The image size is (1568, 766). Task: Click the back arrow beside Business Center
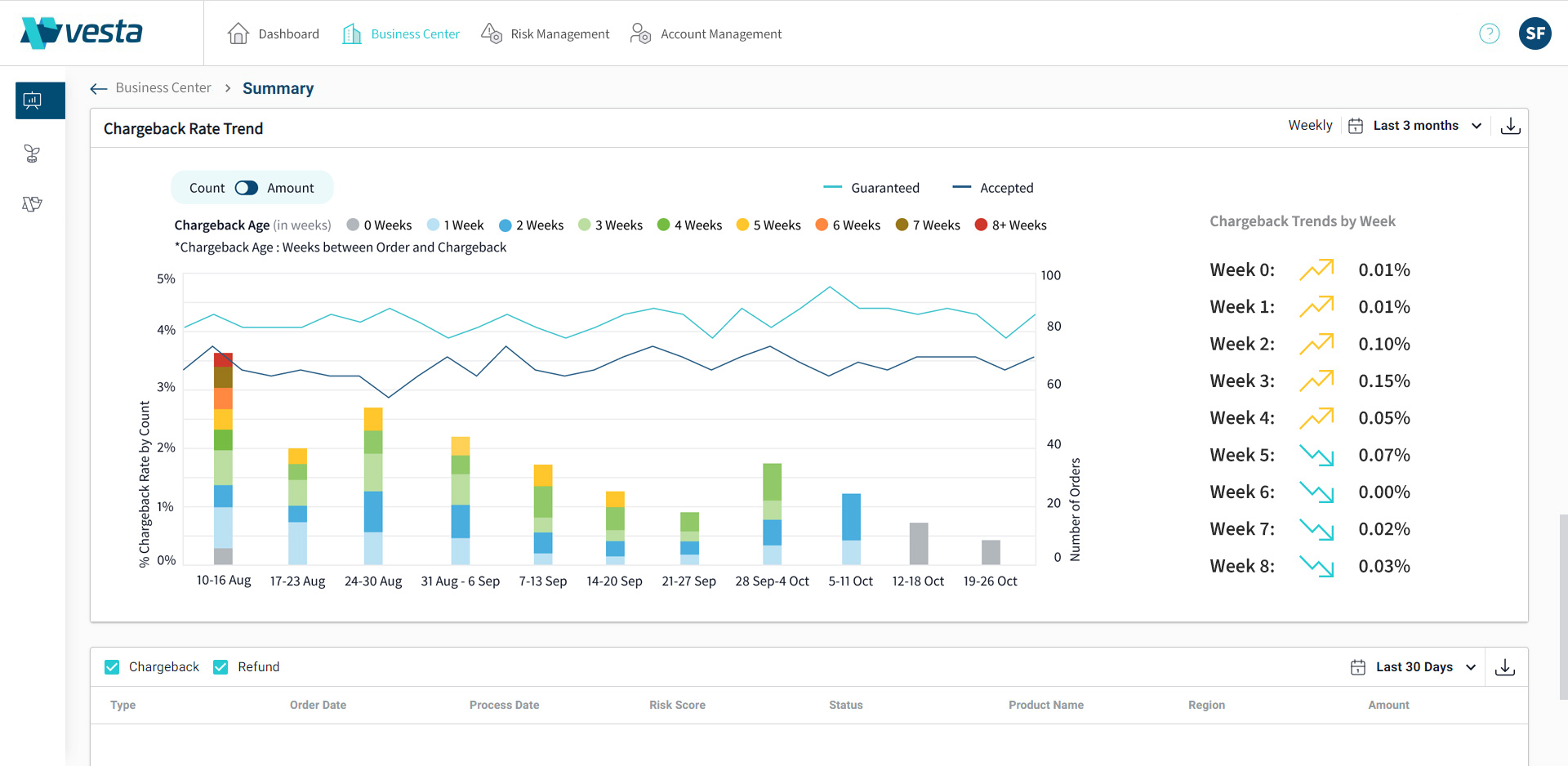pos(99,88)
